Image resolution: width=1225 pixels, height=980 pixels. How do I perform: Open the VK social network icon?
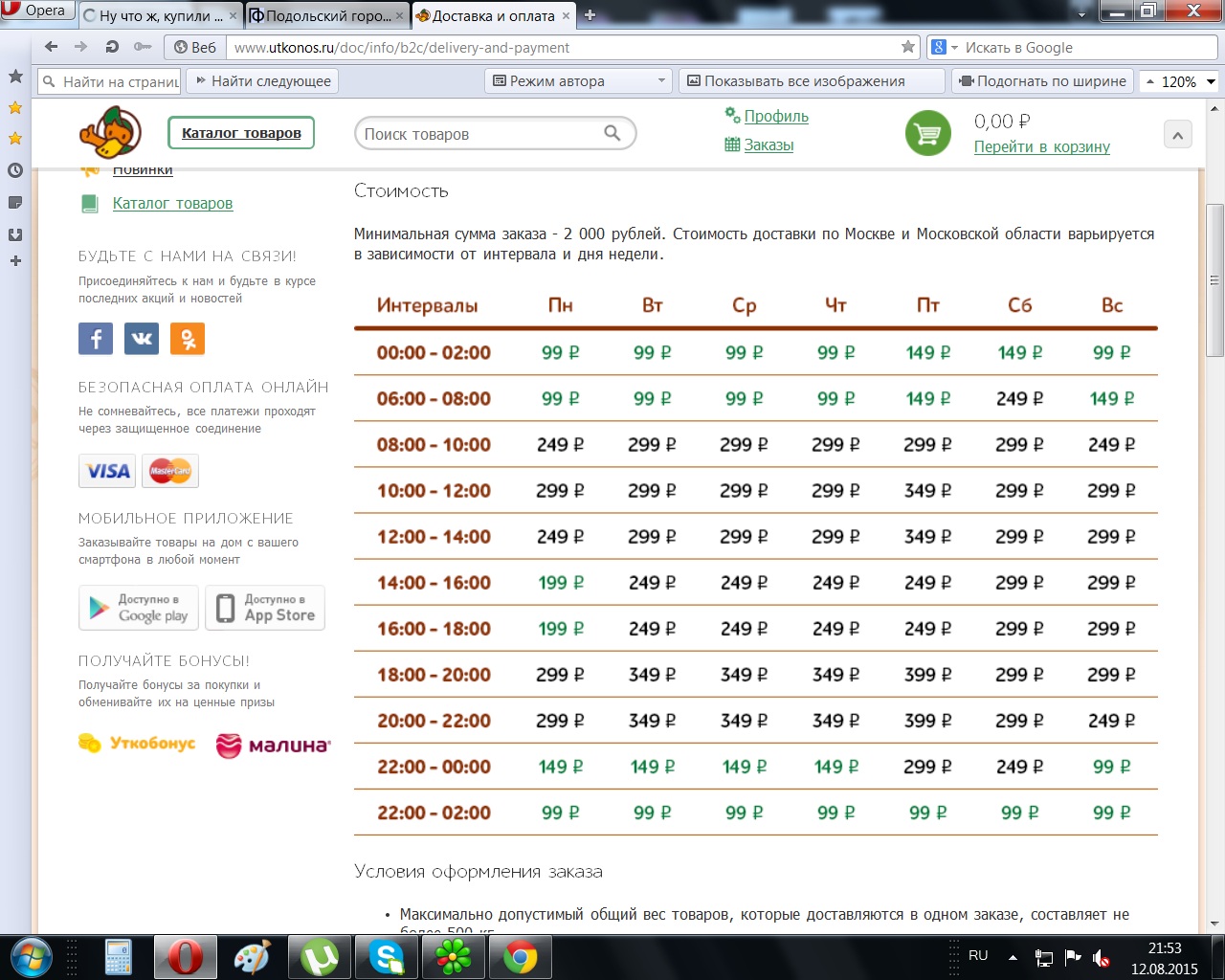[142, 339]
